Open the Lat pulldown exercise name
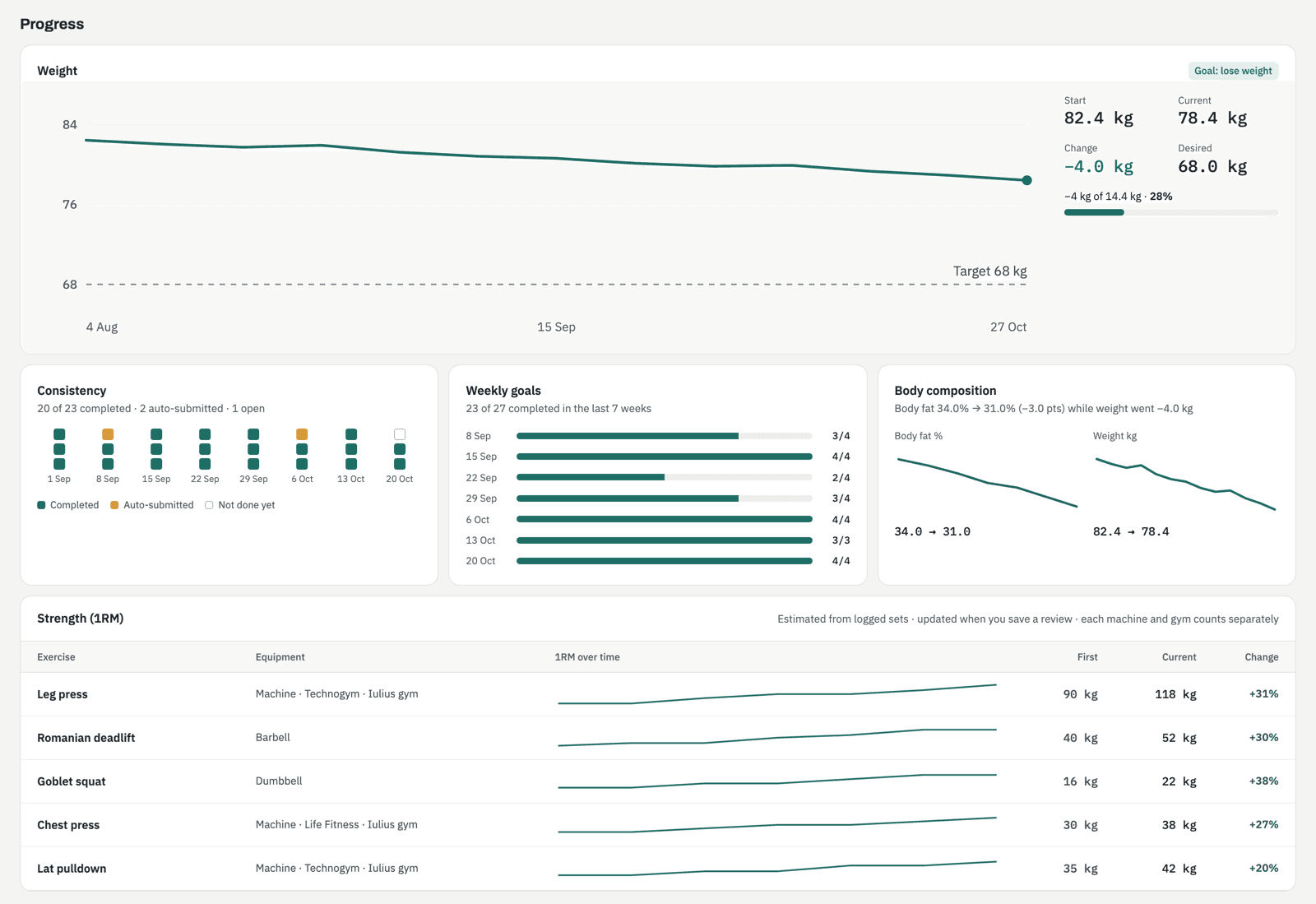The image size is (1316, 904). (72, 869)
